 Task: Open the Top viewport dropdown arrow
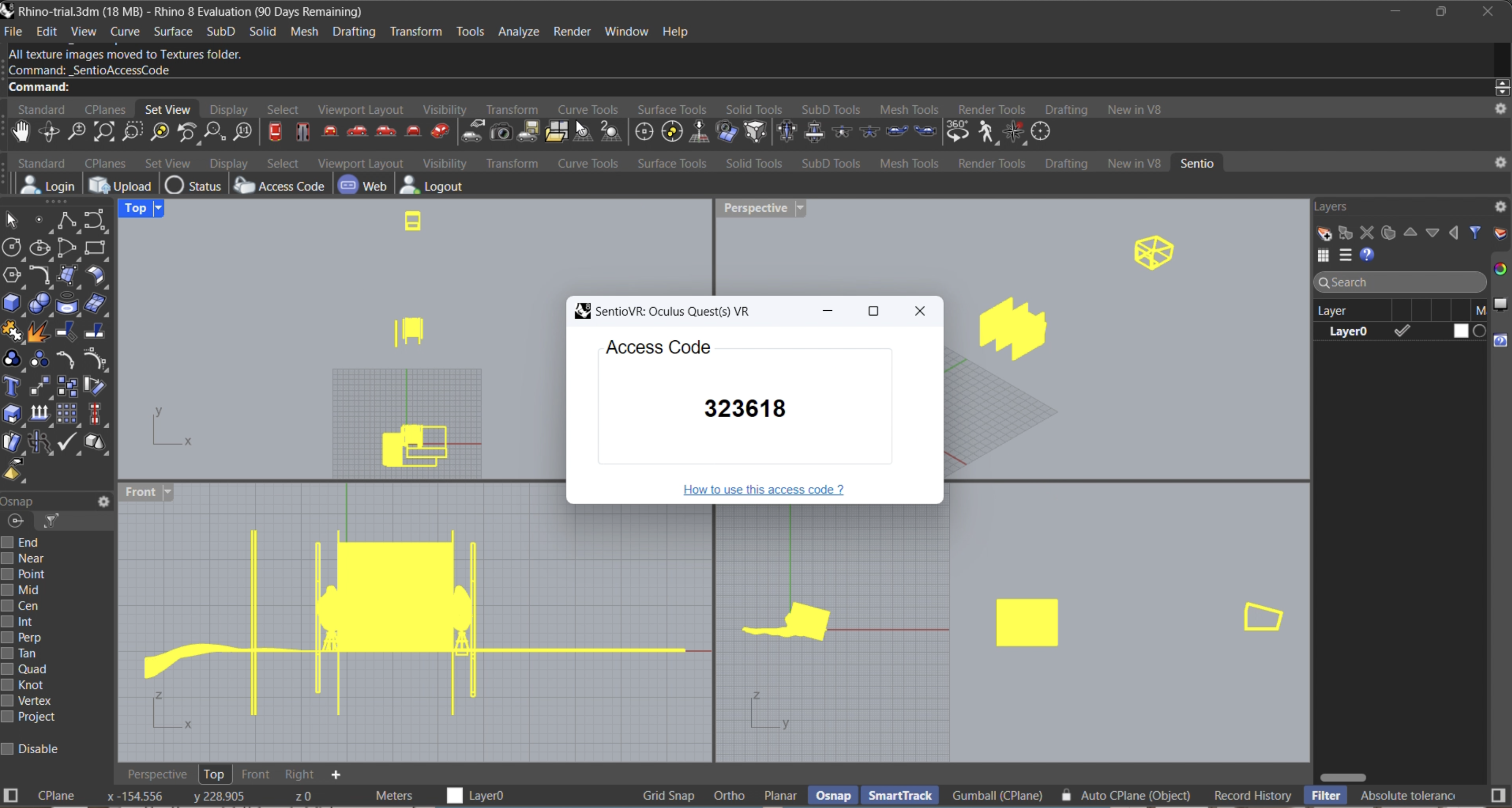[x=158, y=208]
